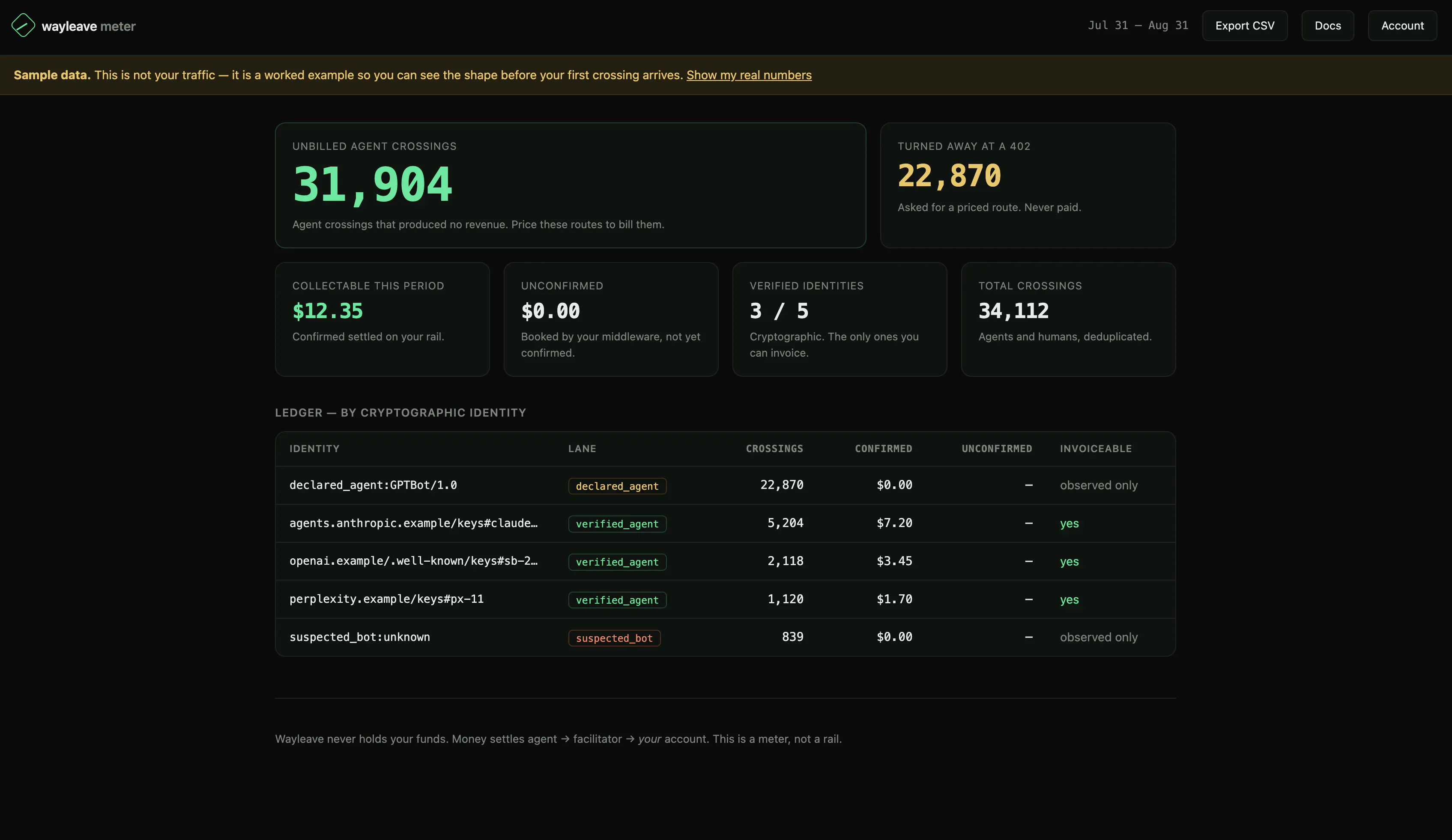Click the 839 crossings cell
The height and width of the screenshot is (840, 1452).
click(792, 637)
